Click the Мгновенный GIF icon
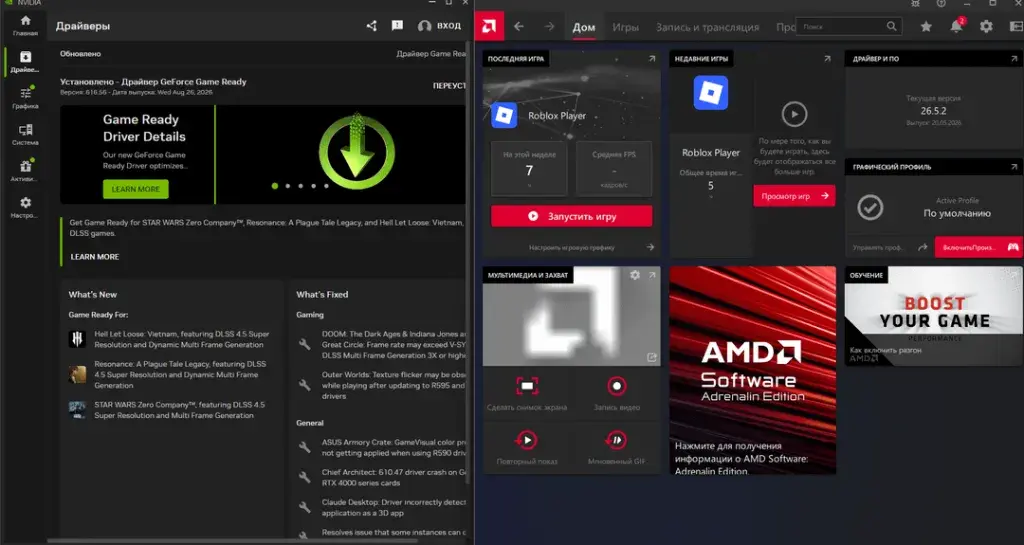Viewport: 1024px width, 545px height. (x=616, y=440)
